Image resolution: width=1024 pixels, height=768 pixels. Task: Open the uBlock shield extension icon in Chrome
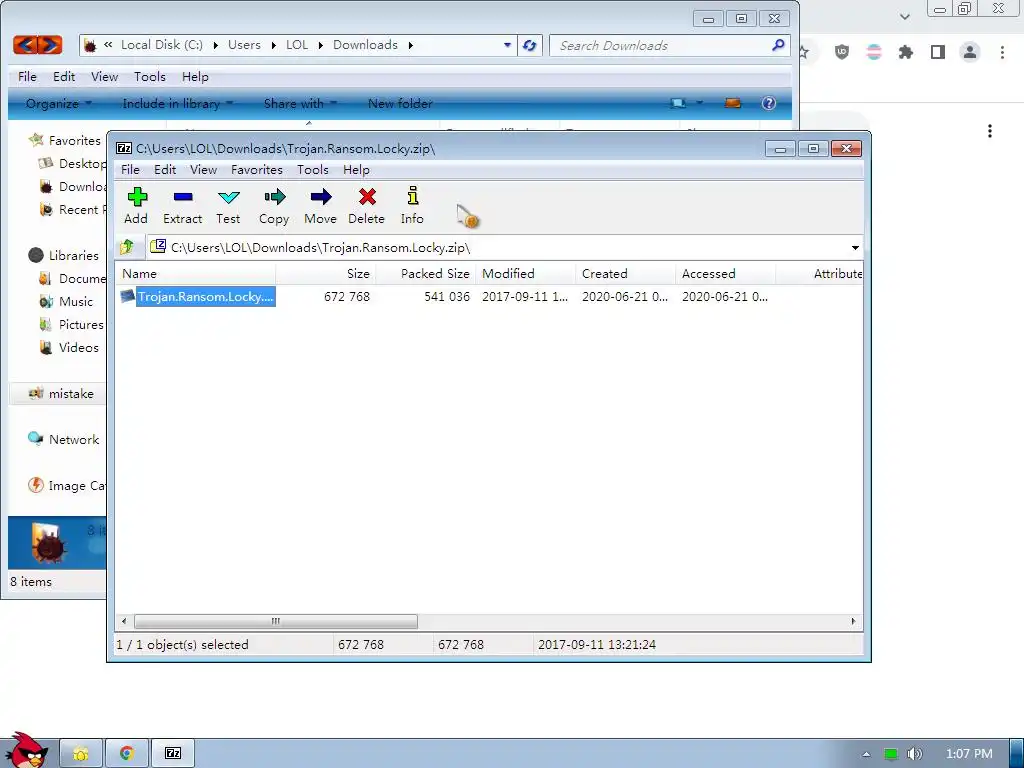coord(842,52)
